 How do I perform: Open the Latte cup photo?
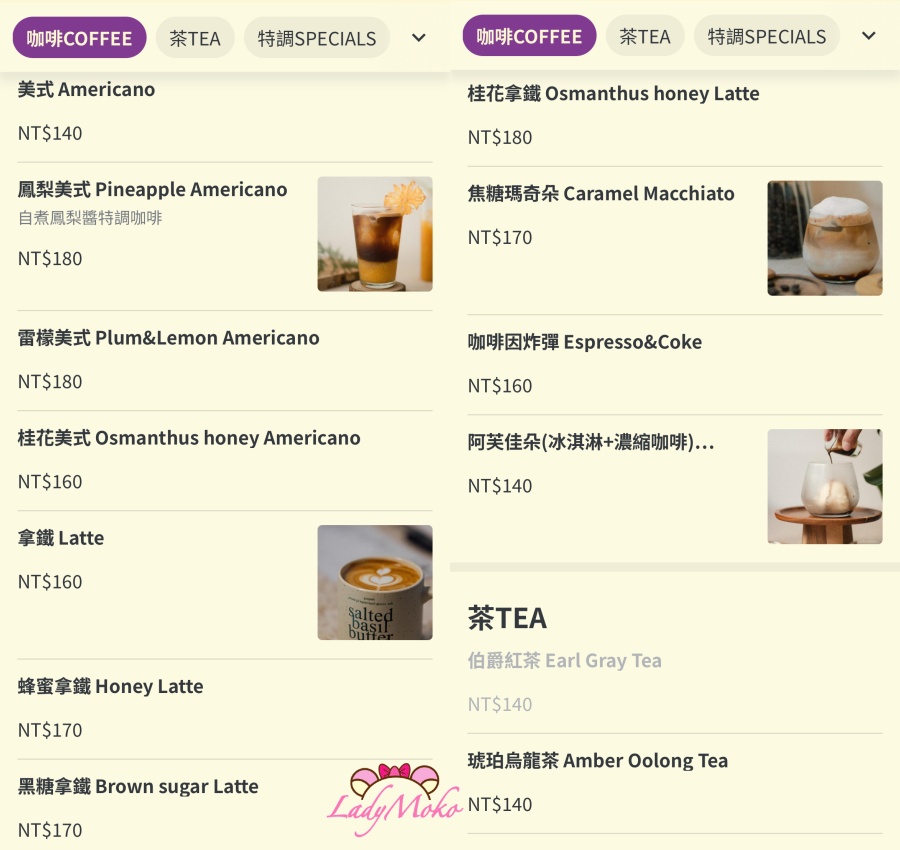click(x=375, y=583)
